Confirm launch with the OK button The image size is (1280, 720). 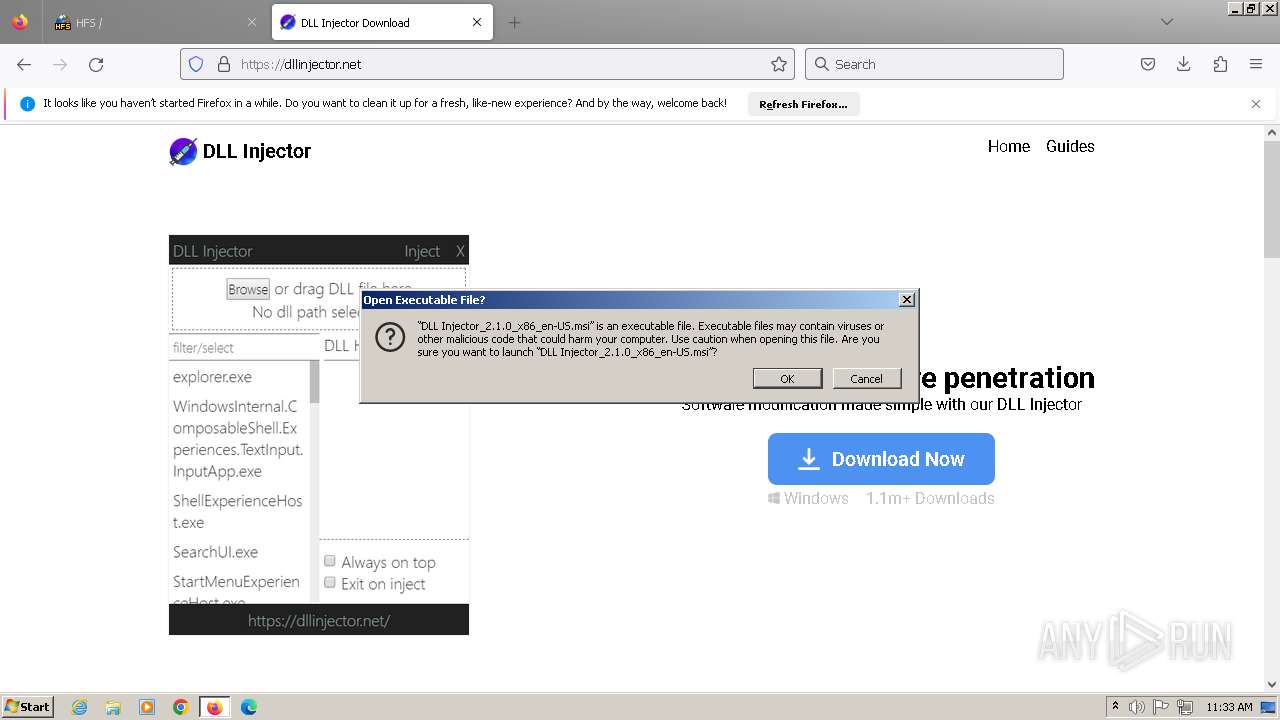click(787, 378)
